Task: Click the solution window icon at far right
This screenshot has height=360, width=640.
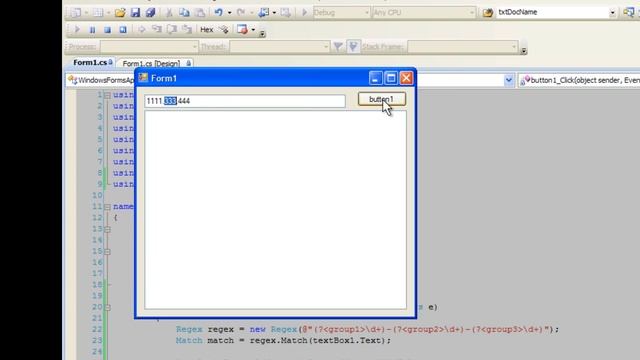Action: tap(629, 13)
